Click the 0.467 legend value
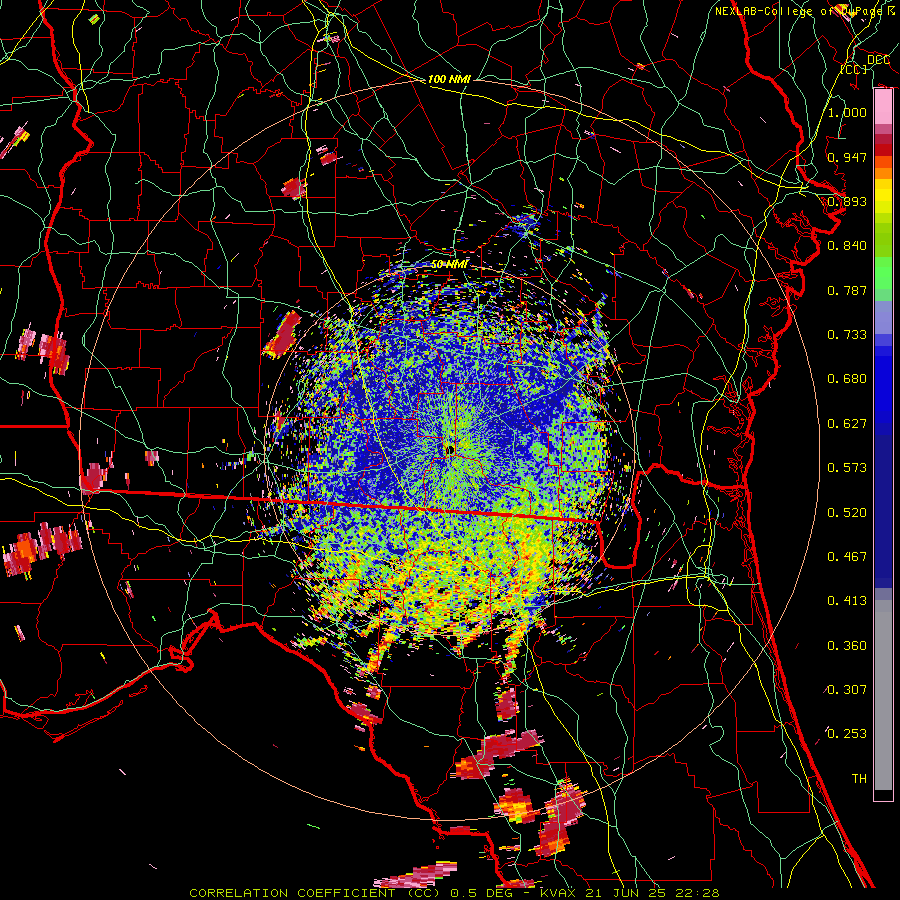 847,557
